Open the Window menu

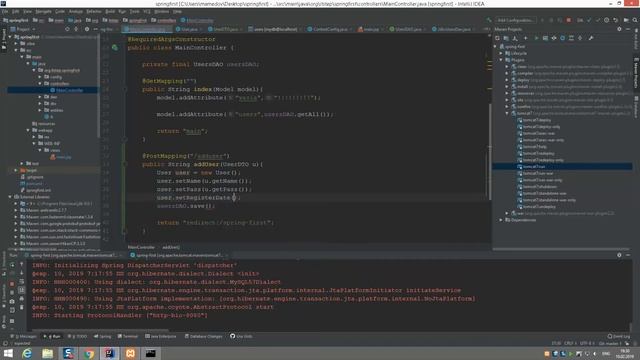162,11
